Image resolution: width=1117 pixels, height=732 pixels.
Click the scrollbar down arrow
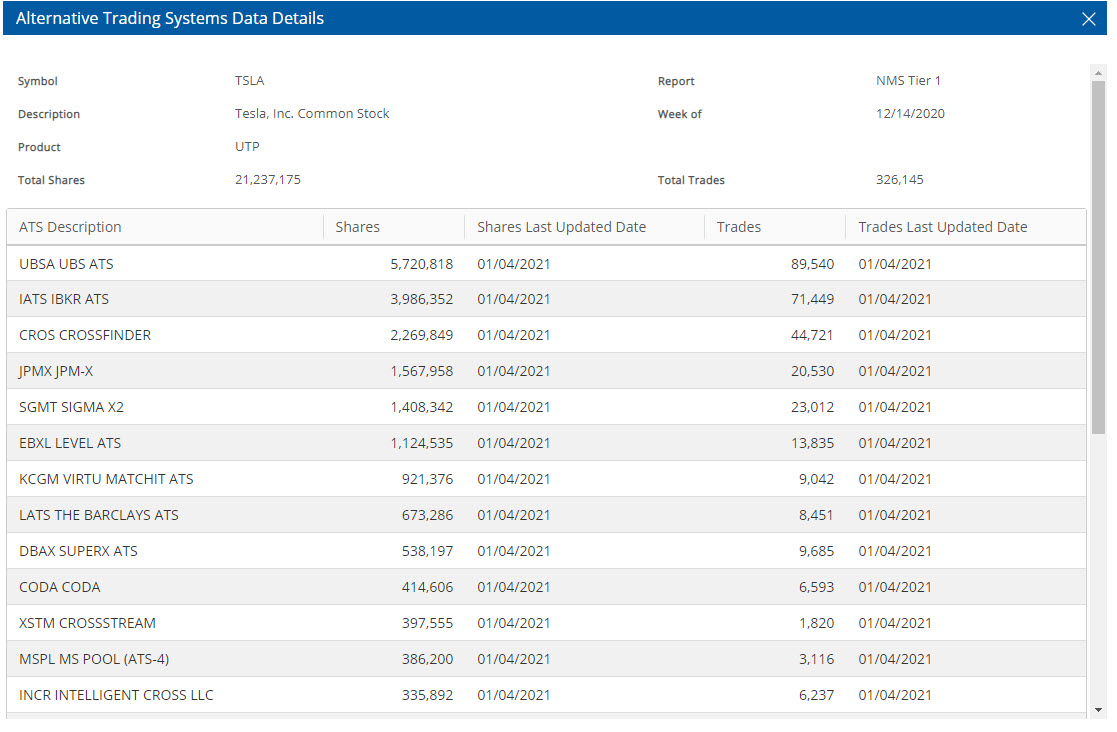(1098, 710)
